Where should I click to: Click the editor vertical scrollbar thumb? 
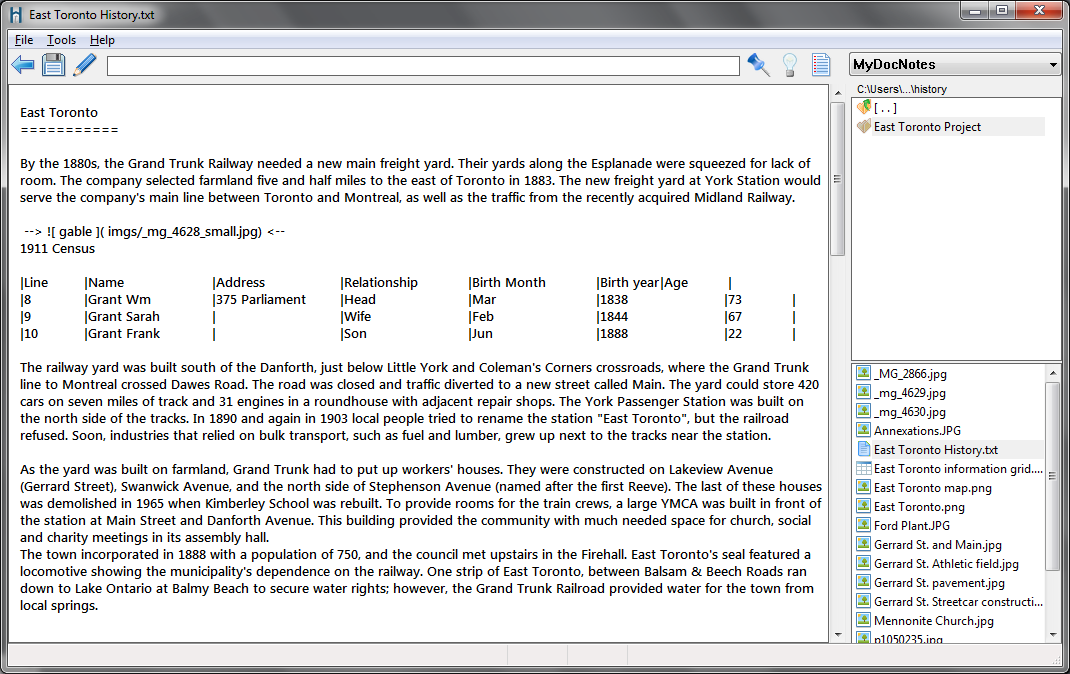(837, 179)
